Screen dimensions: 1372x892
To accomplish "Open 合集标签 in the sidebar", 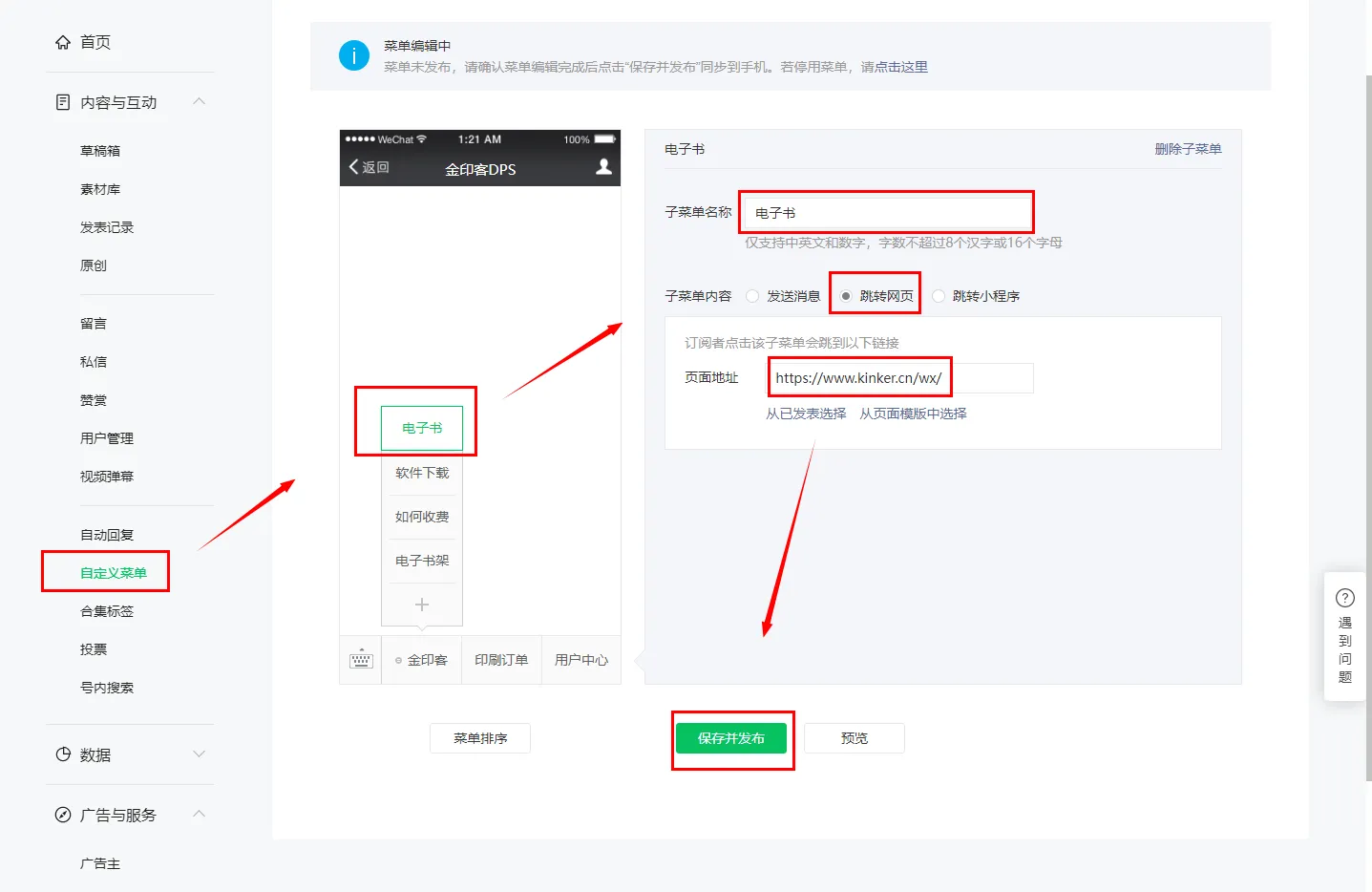I will click(x=107, y=611).
